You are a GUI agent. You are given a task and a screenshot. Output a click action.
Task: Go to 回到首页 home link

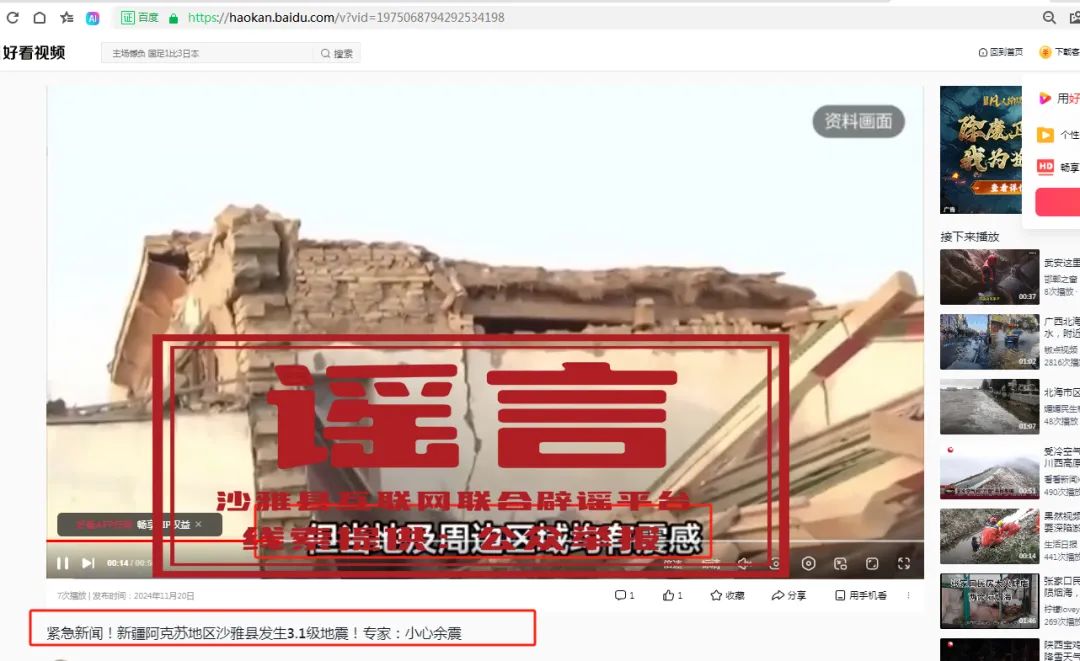(x=1000, y=53)
